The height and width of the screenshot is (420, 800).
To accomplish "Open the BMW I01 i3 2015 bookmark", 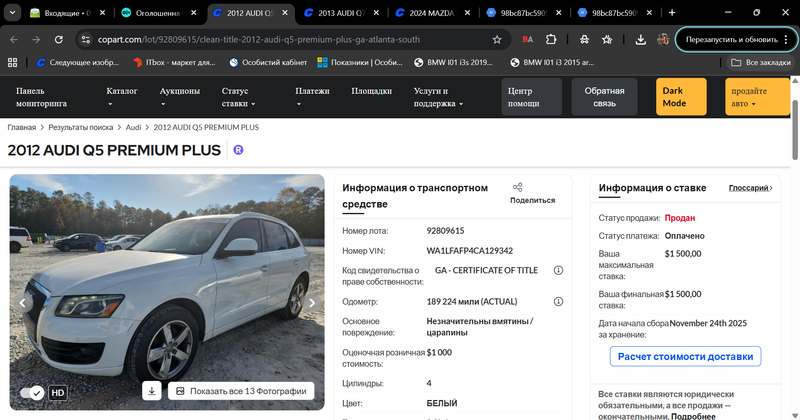I will (x=552, y=62).
